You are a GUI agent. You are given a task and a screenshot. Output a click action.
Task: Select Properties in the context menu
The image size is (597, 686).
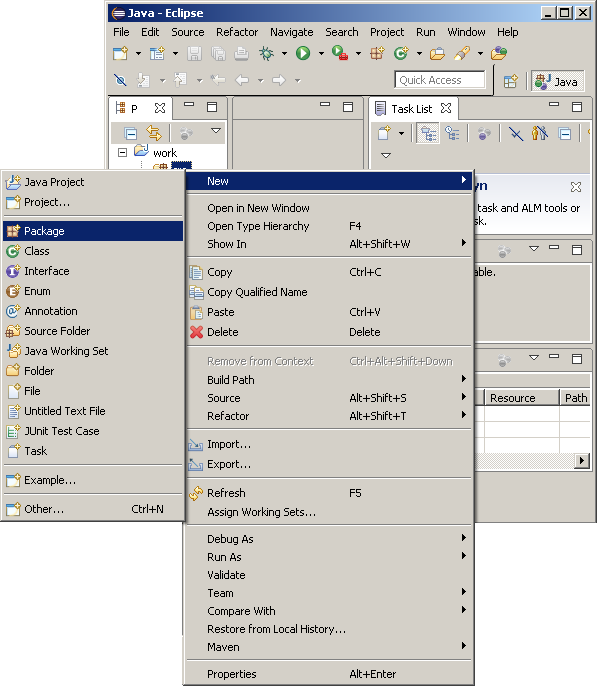[x=330, y=674]
